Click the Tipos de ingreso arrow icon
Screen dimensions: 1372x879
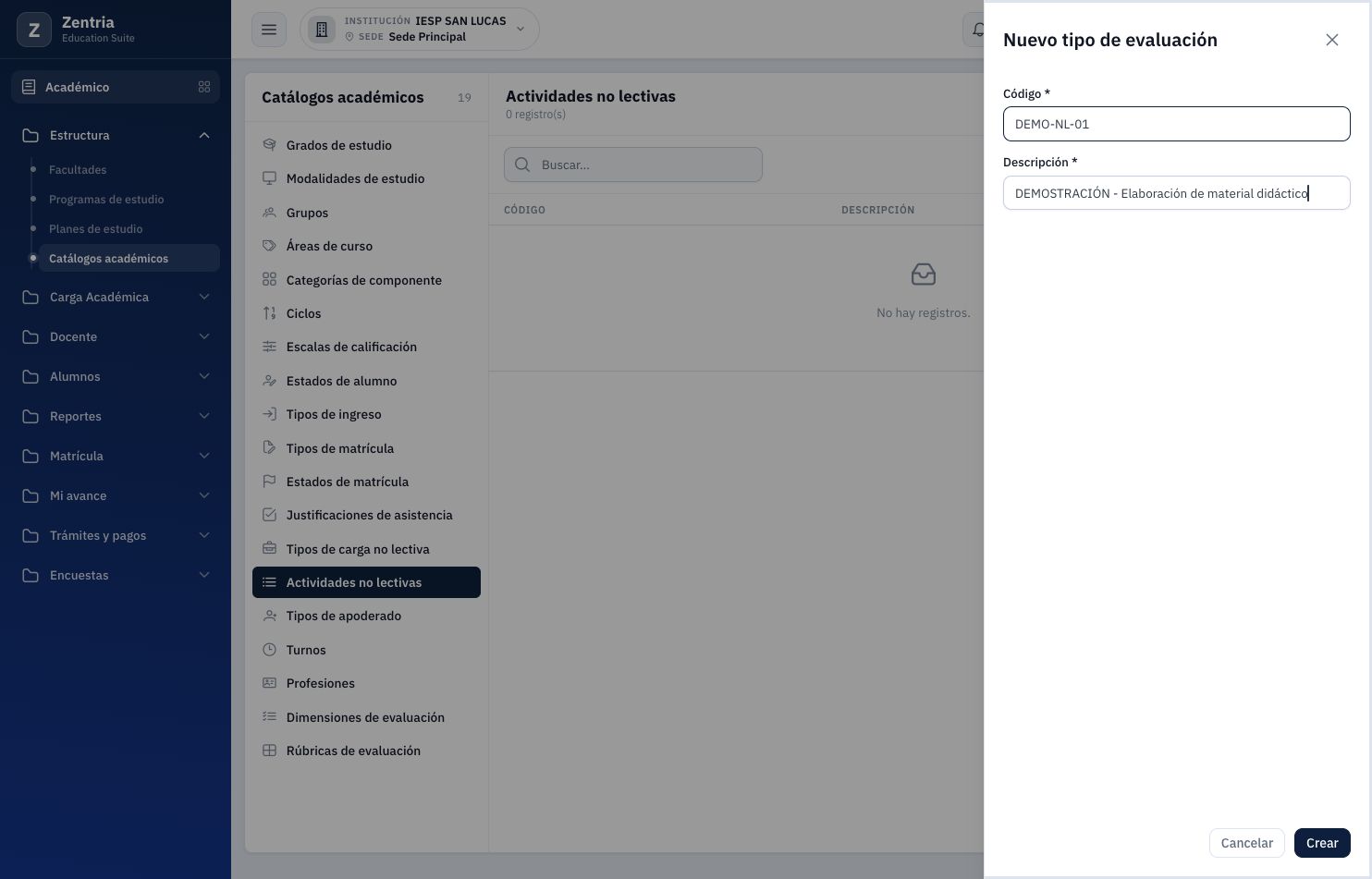tap(269, 414)
